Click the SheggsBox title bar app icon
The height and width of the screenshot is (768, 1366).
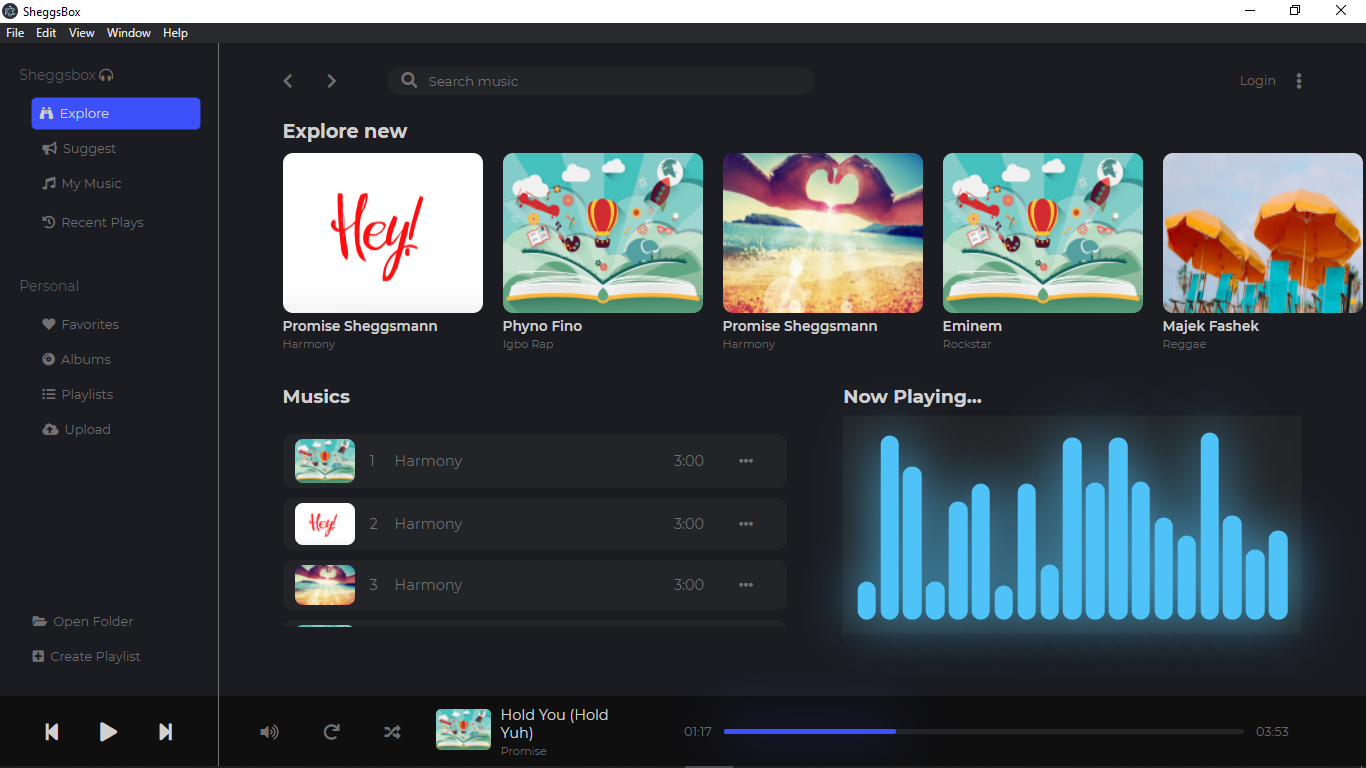click(x=10, y=11)
